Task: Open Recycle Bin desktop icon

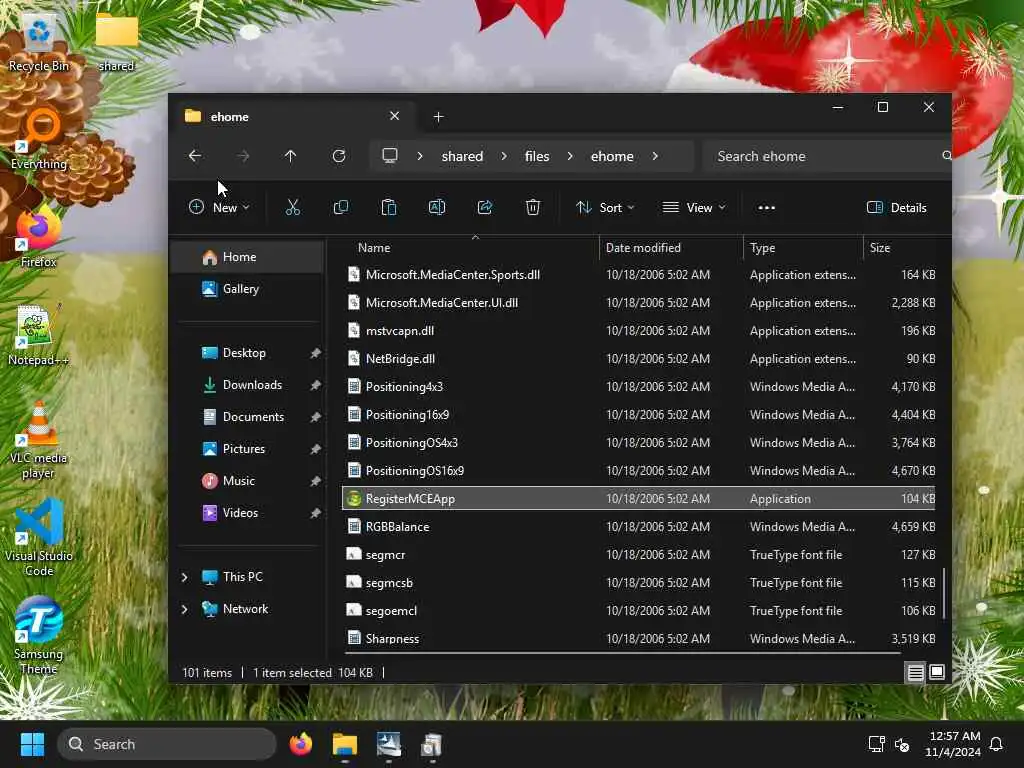Action: tap(39, 42)
